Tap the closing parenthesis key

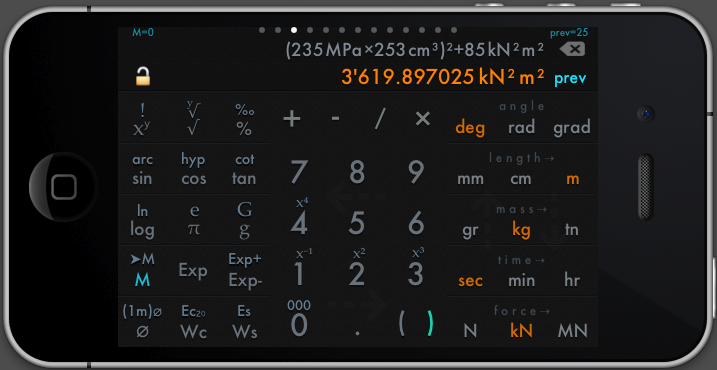429,323
